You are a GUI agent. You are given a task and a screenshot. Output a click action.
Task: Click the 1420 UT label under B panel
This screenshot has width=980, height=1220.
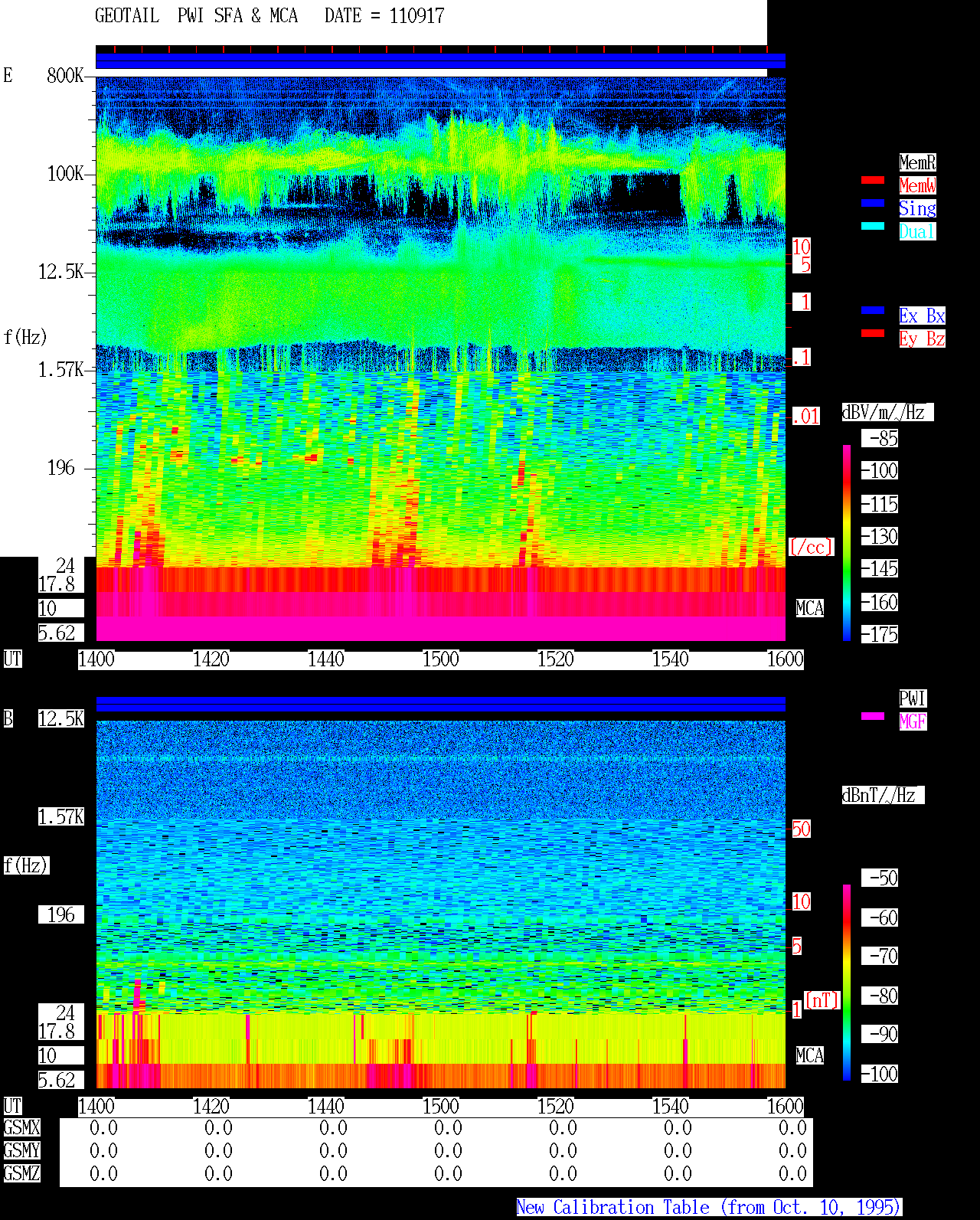coord(211,1107)
